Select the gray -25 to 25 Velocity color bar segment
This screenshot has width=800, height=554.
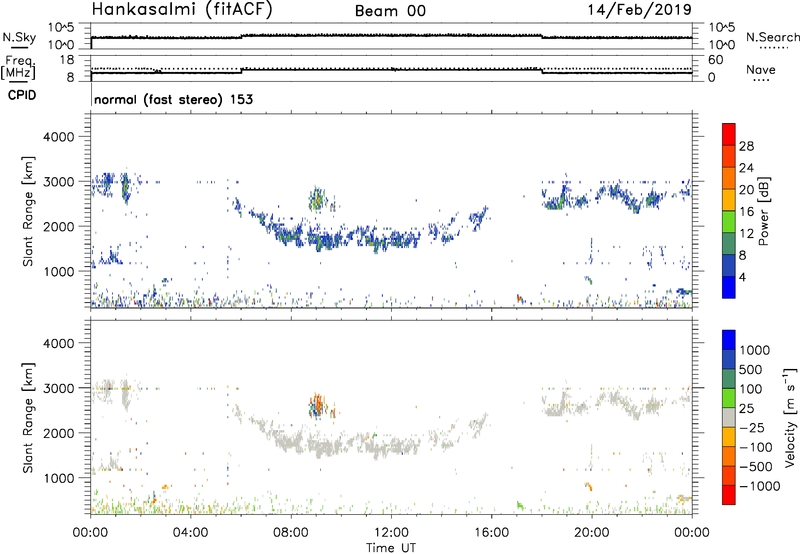click(729, 417)
